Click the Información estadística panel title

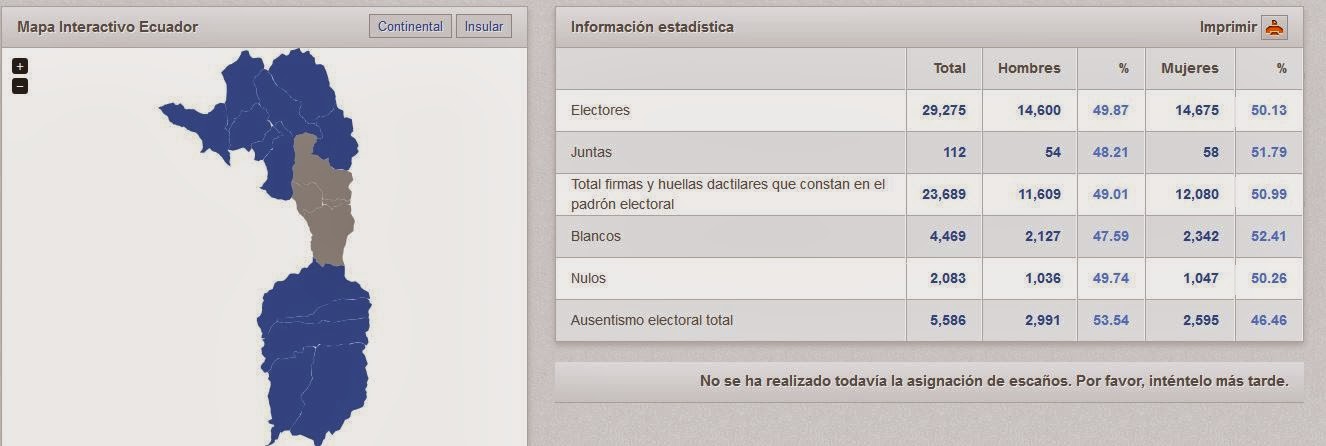[652, 27]
